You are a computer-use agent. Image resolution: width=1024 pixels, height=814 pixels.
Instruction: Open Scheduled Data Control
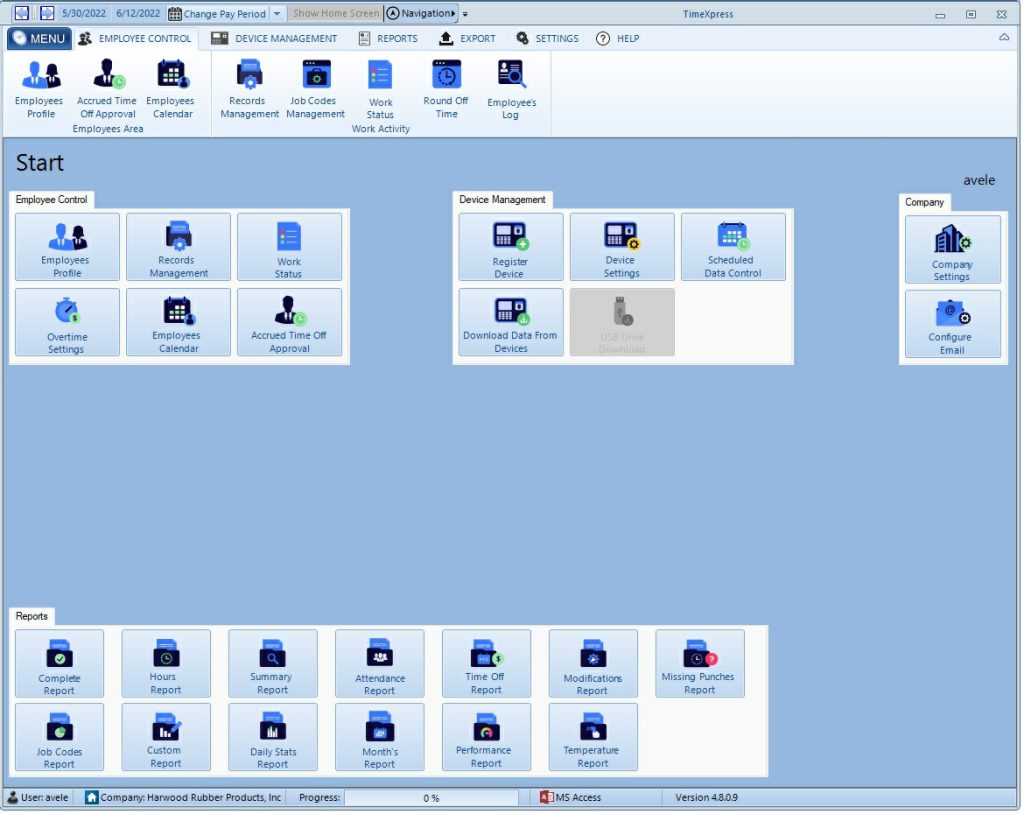(733, 246)
